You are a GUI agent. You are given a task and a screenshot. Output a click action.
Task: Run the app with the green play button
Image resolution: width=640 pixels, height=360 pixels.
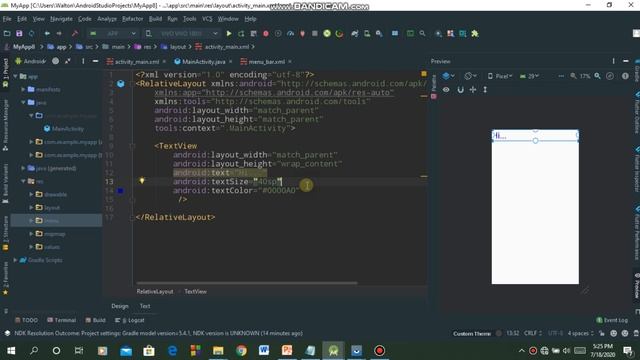click(229, 33)
